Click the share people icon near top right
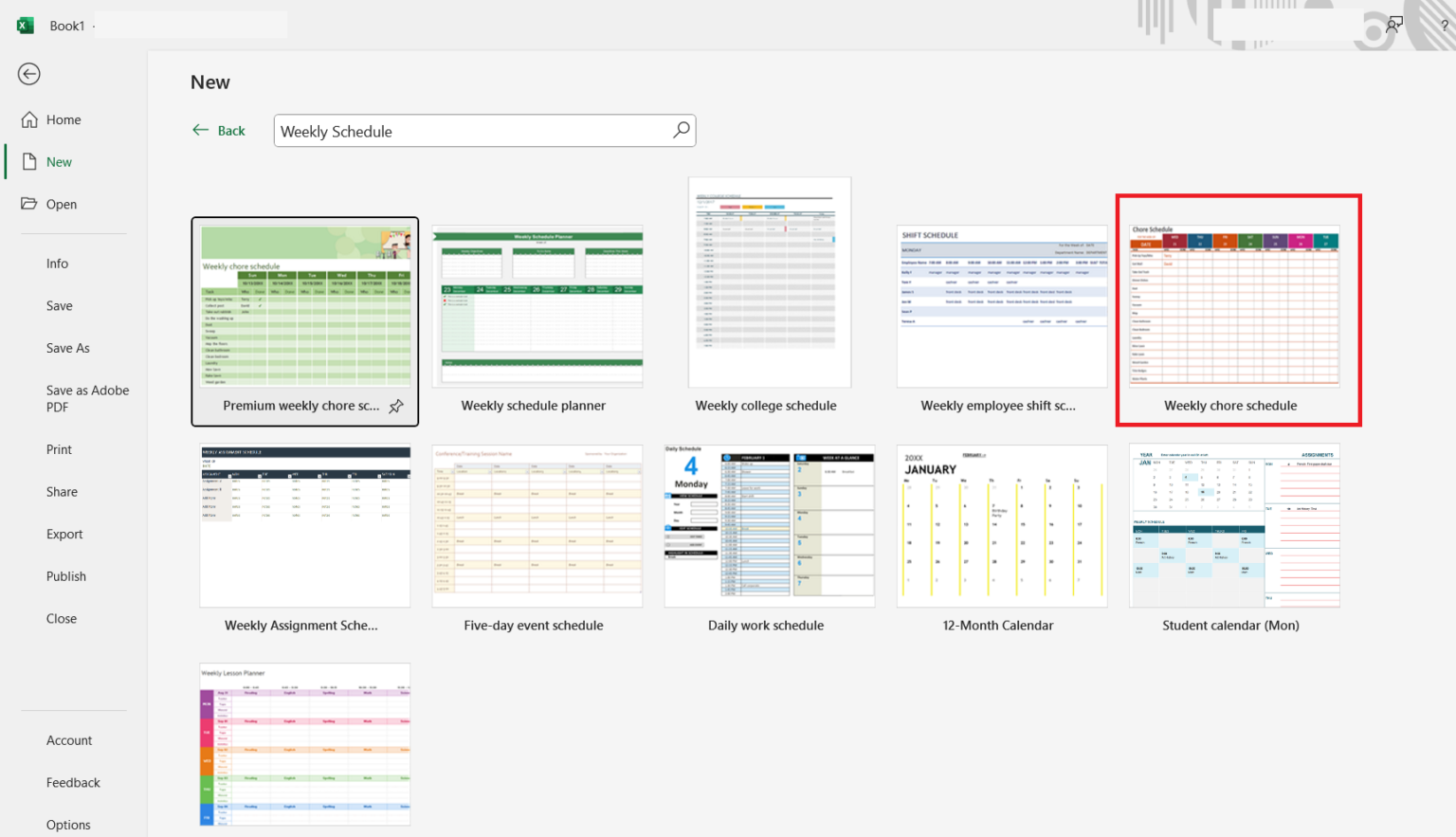Screen dimensions: 1456x837 [x=1392, y=24]
